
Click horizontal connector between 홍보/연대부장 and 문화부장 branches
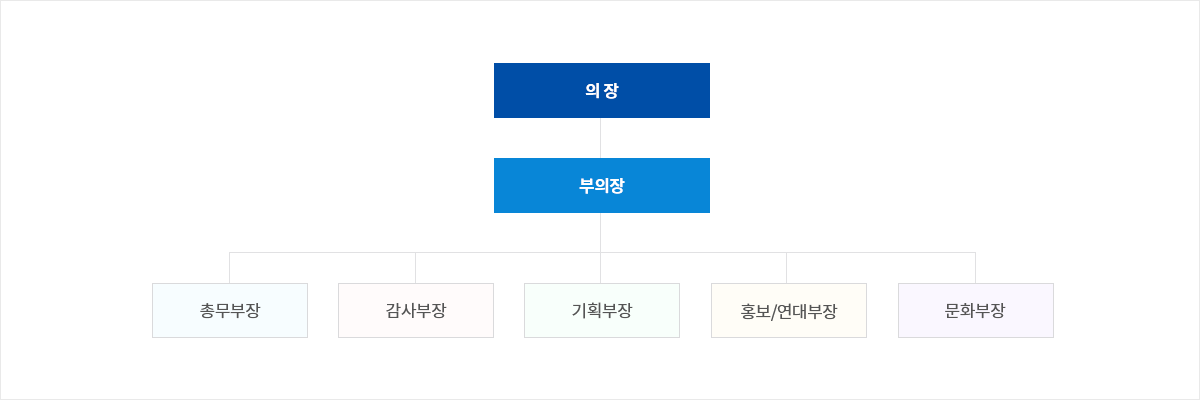[881, 252]
